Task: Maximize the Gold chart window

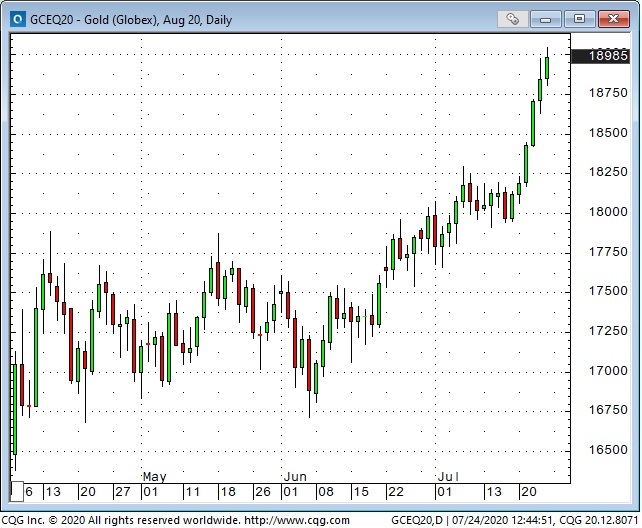Action: coord(579,19)
